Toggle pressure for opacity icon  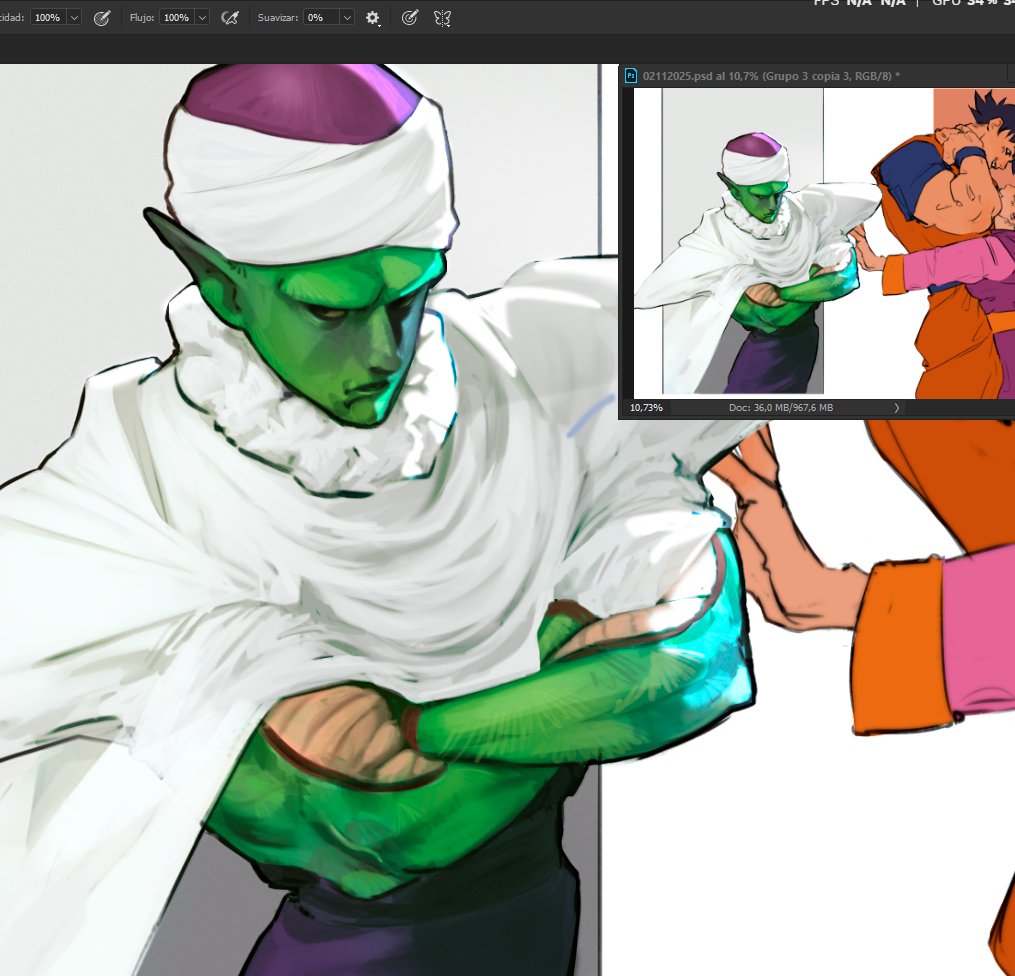coord(102,18)
